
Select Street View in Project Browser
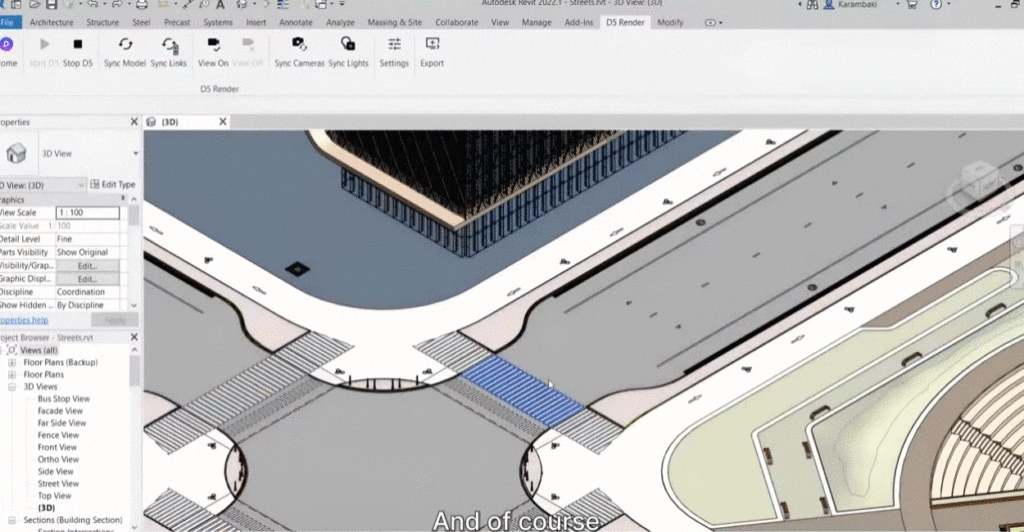click(58, 484)
